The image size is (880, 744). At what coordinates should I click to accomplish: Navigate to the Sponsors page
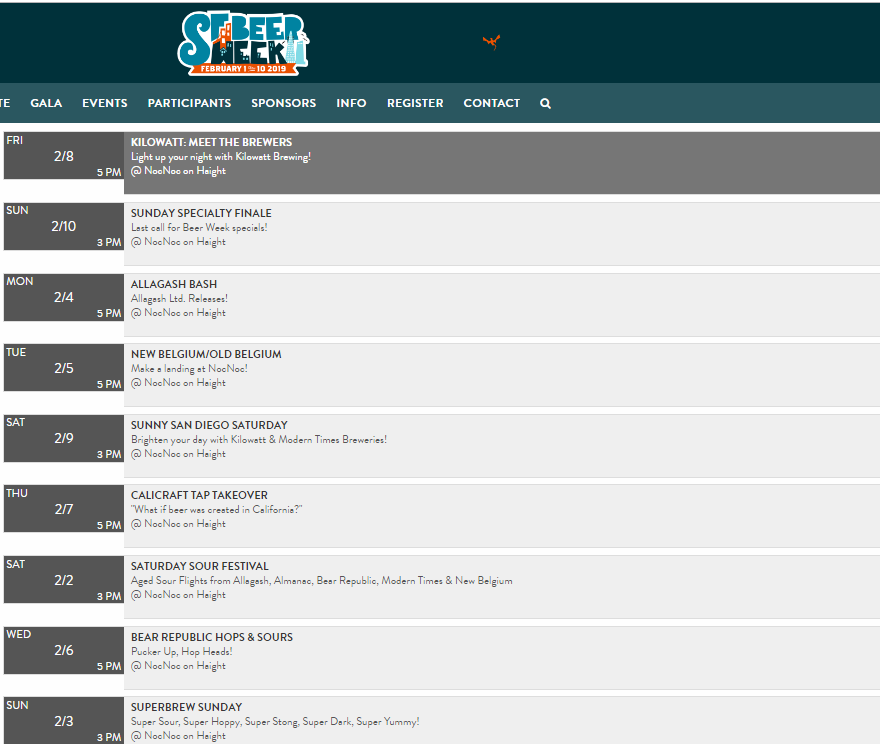[283, 103]
